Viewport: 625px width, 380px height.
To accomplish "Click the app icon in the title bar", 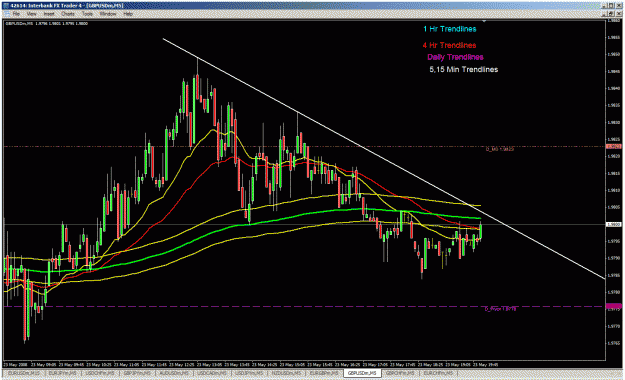I will click(x=7, y=6).
